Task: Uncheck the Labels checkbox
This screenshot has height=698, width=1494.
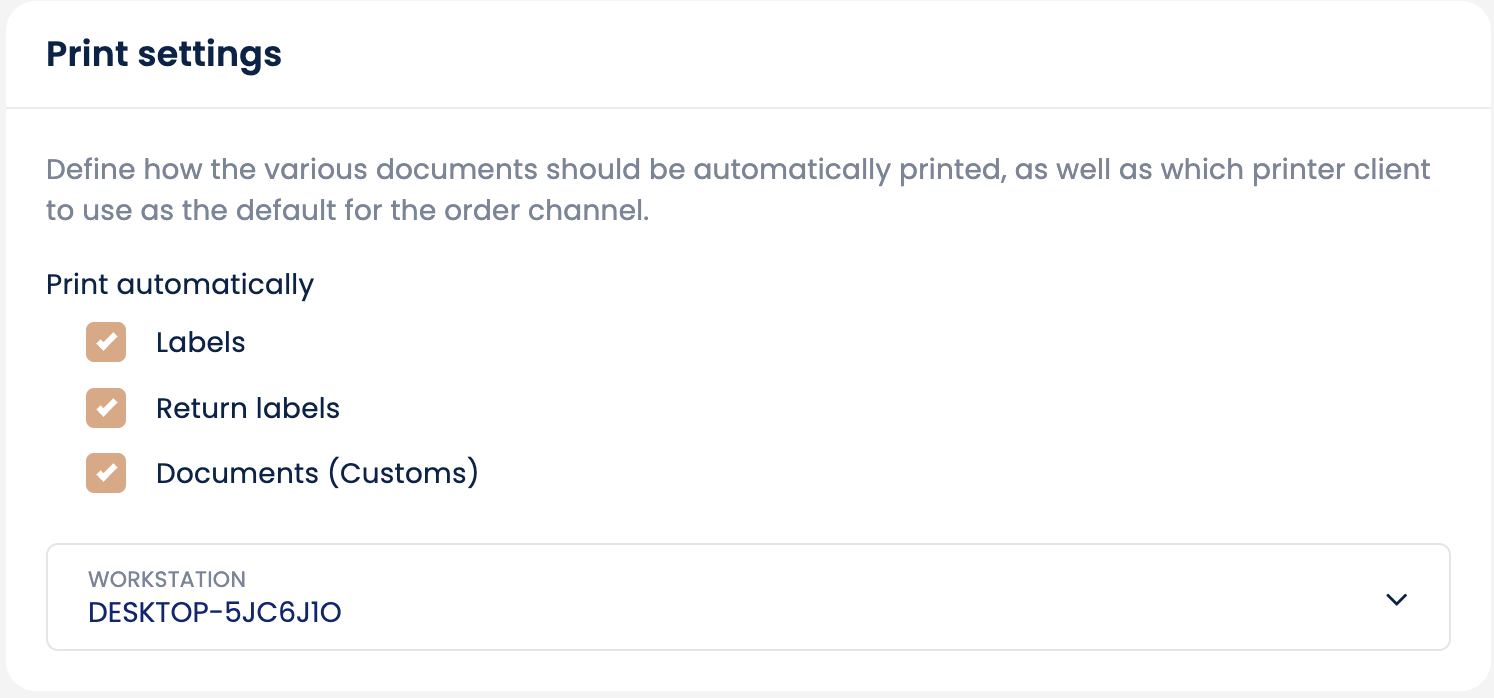Action: point(106,342)
